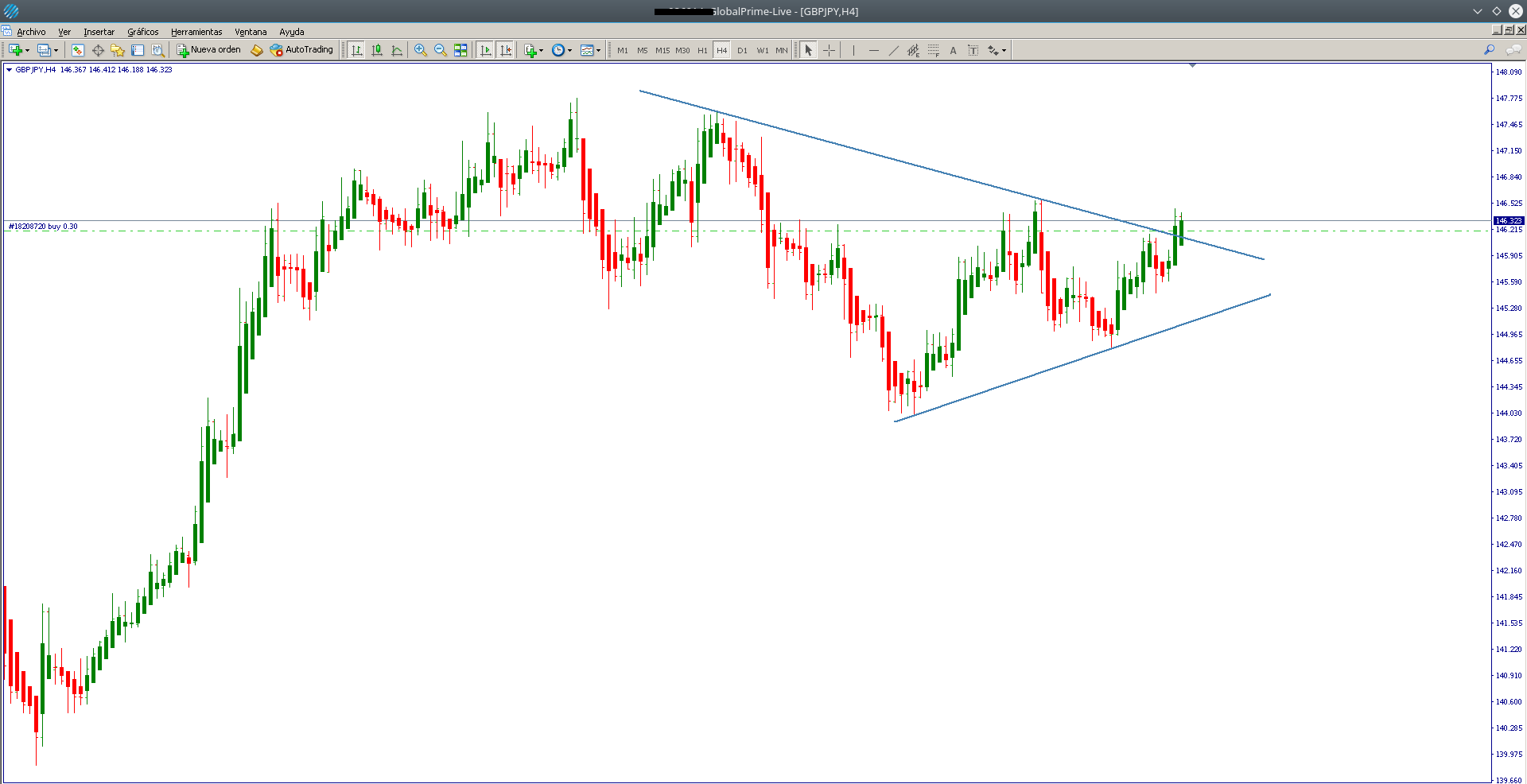1527x784 pixels.
Task: Select the M30 timeframe
Action: click(683, 50)
